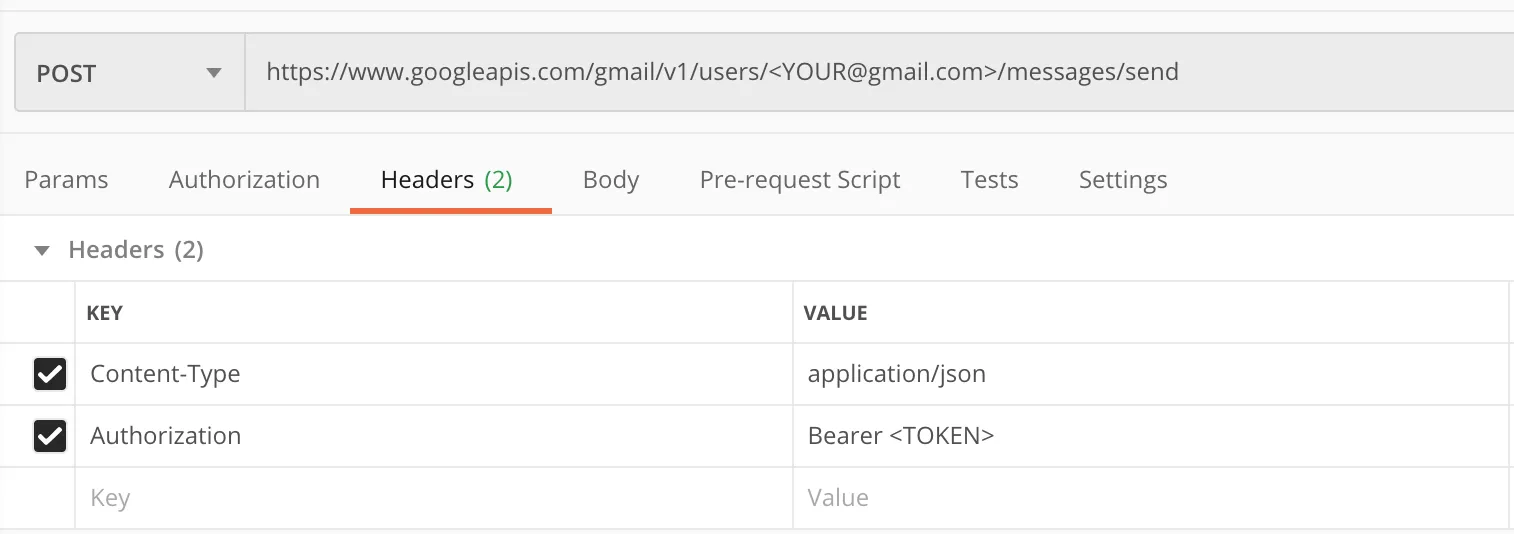The height and width of the screenshot is (534, 1514).
Task: Click the VALUE column header
Action: 835,313
